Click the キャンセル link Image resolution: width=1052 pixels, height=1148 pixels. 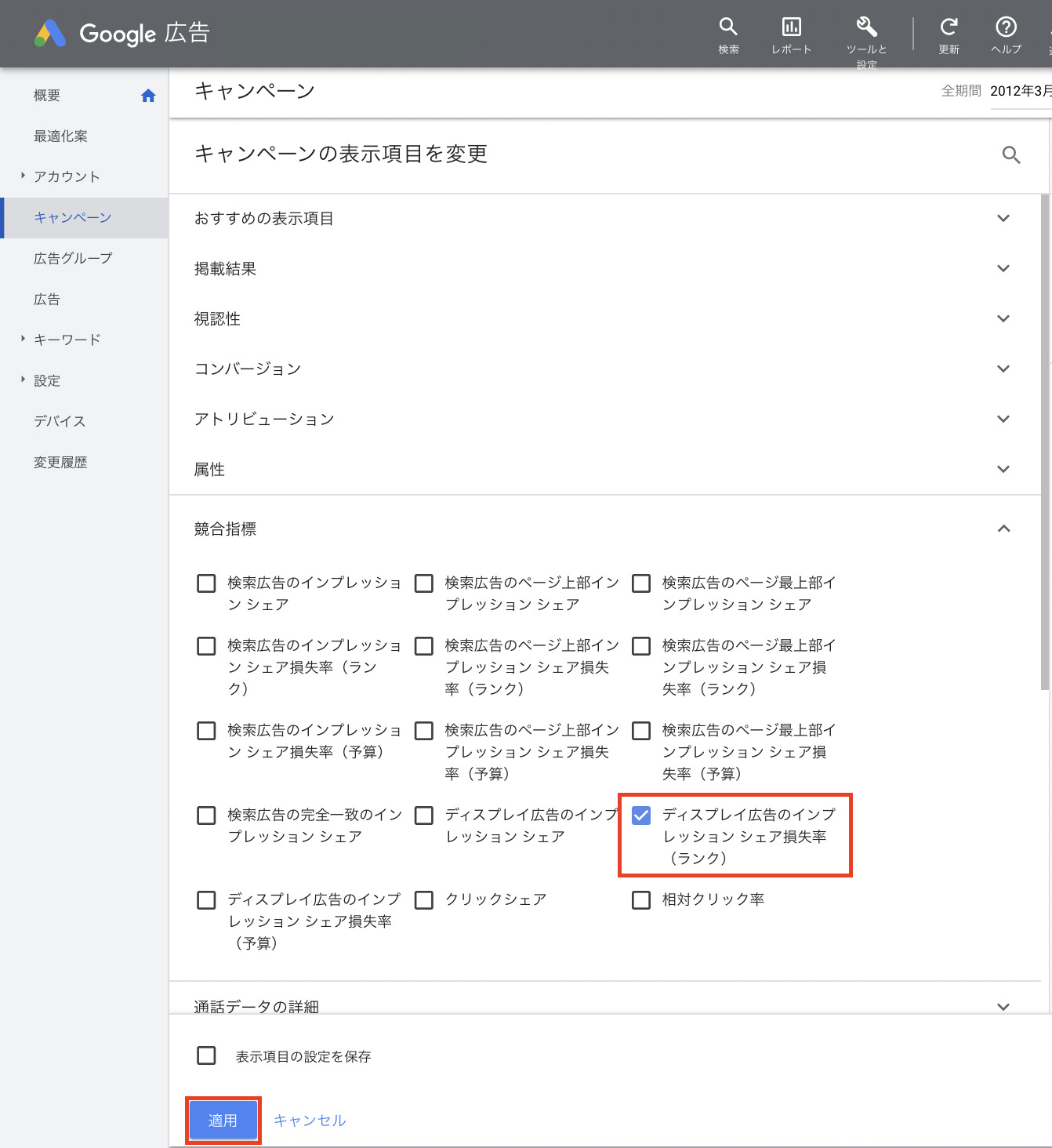(310, 1121)
